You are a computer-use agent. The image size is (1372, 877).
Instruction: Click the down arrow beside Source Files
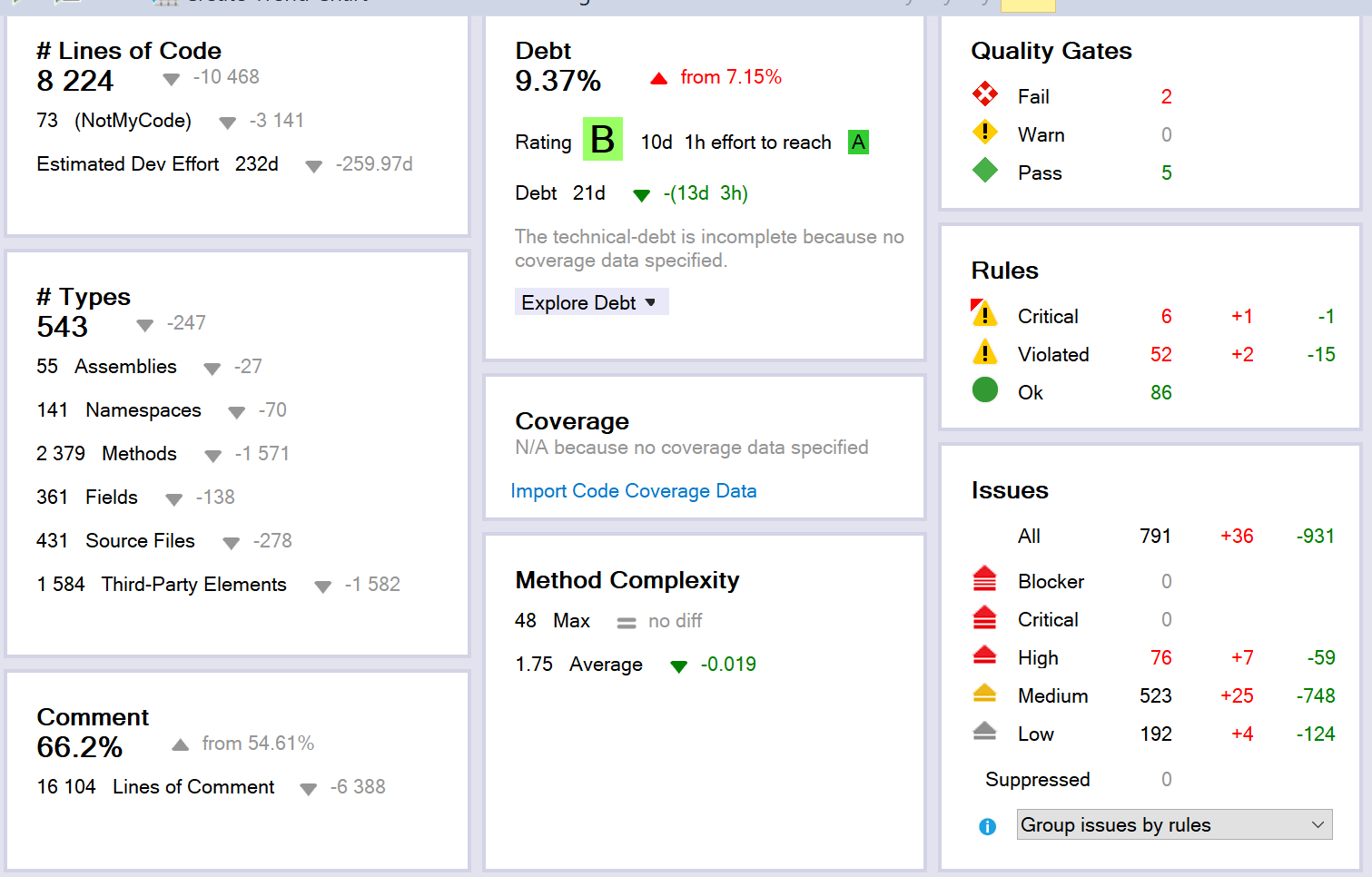[x=231, y=543]
